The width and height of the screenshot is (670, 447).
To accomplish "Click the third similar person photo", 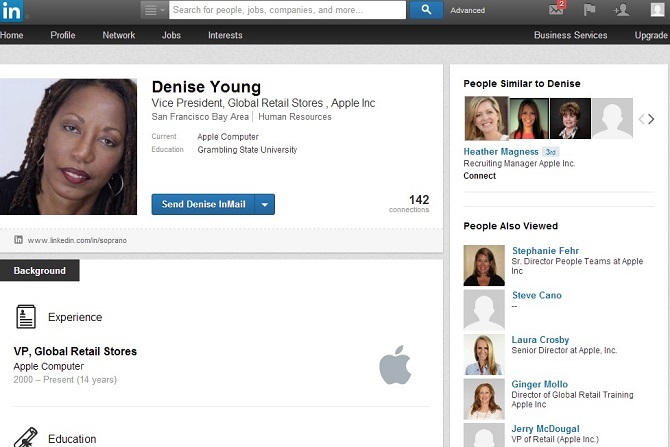I will pyautogui.click(x=570, y=119).
